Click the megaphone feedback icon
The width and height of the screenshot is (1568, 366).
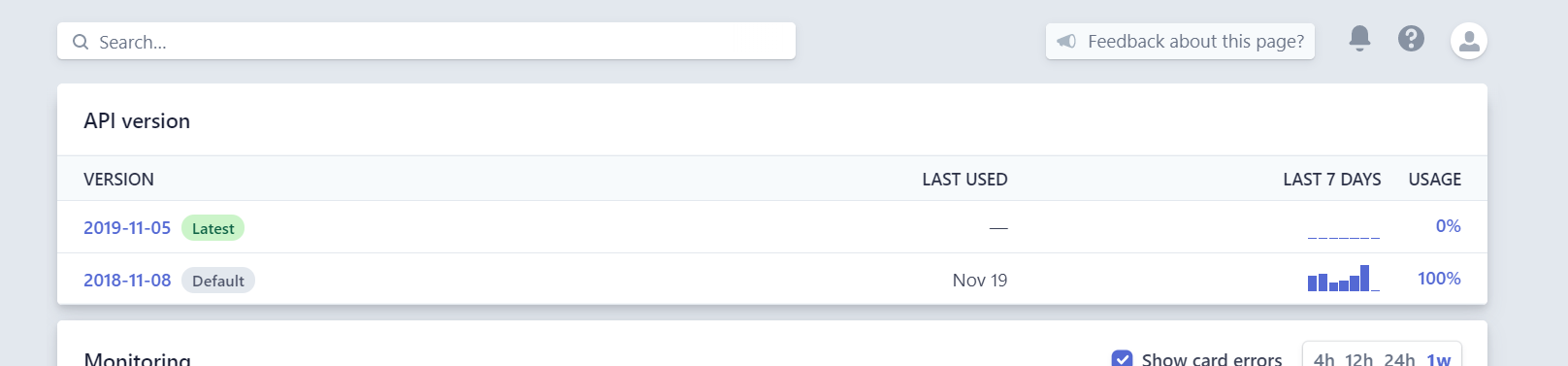1066,42
